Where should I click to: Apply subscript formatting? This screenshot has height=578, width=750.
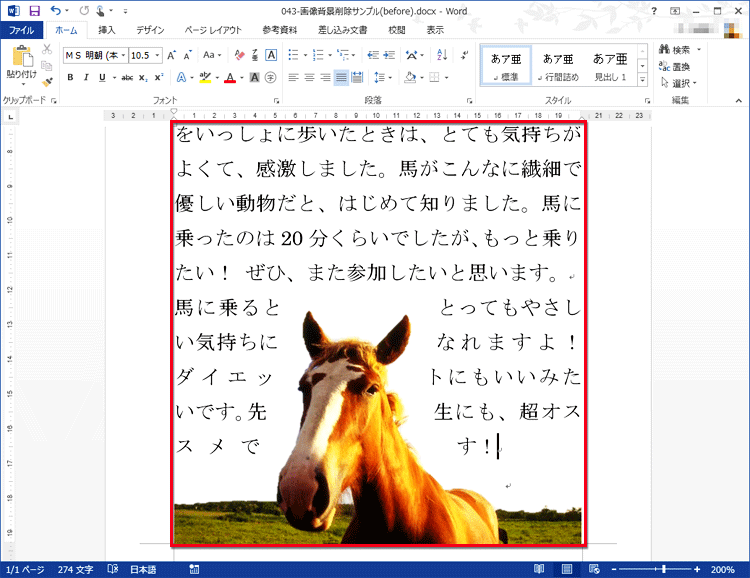point(143,78)
